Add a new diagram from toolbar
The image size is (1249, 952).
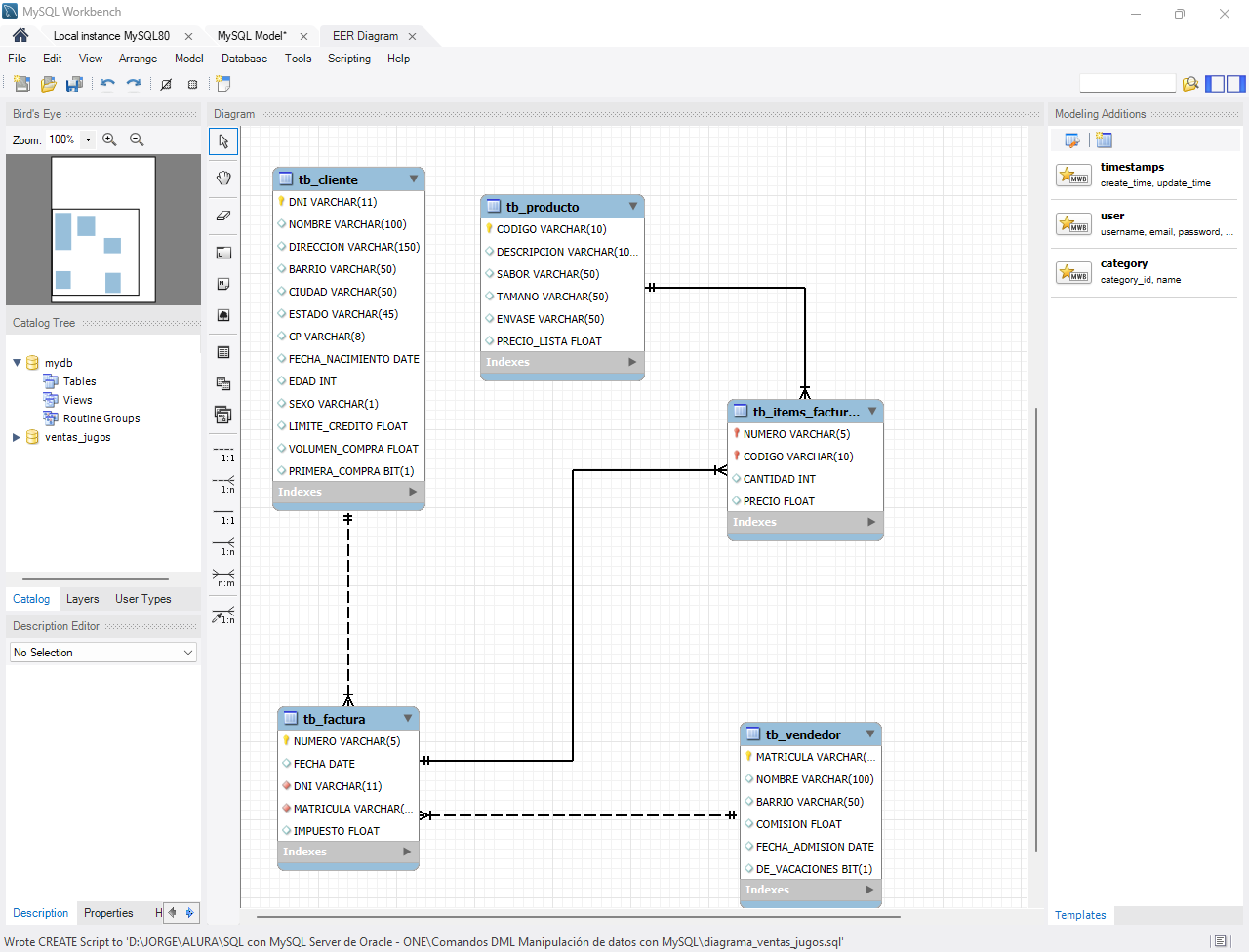point(223,84)
